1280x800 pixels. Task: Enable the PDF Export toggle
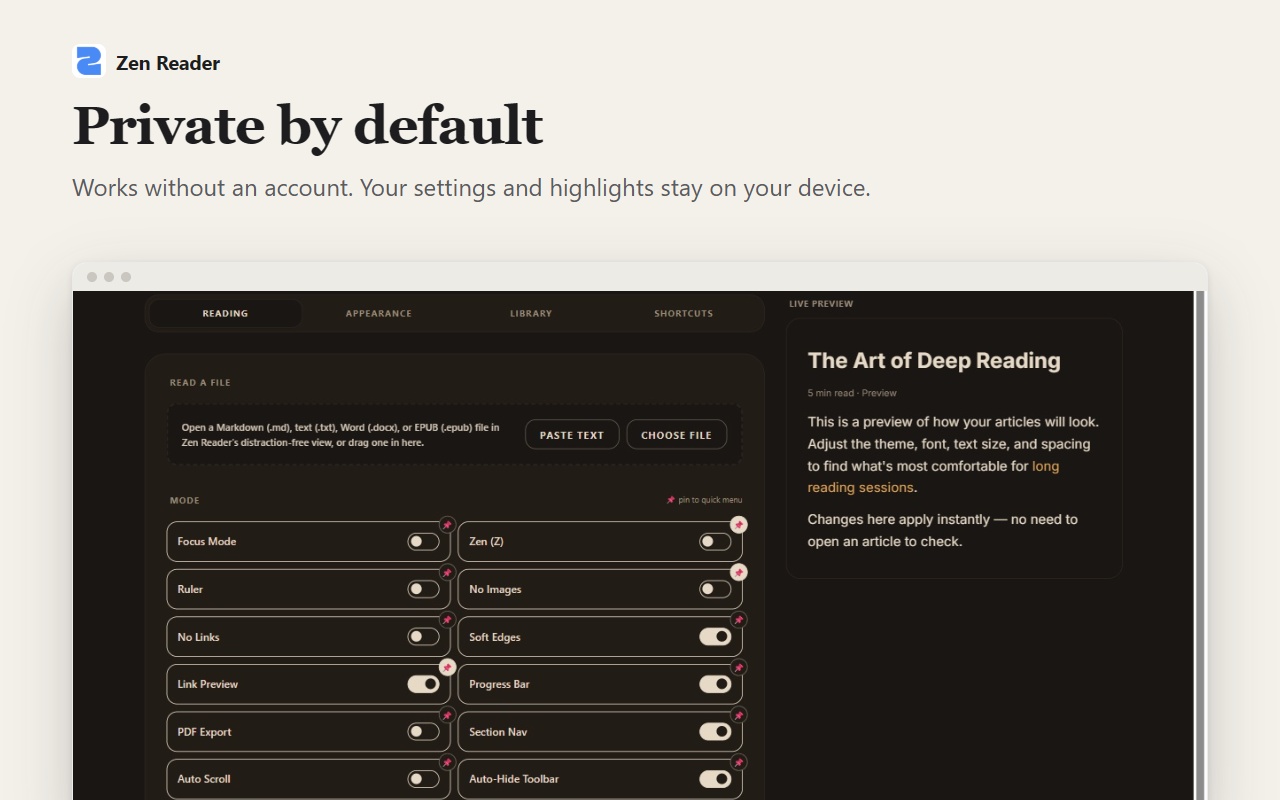click(423, 732)
